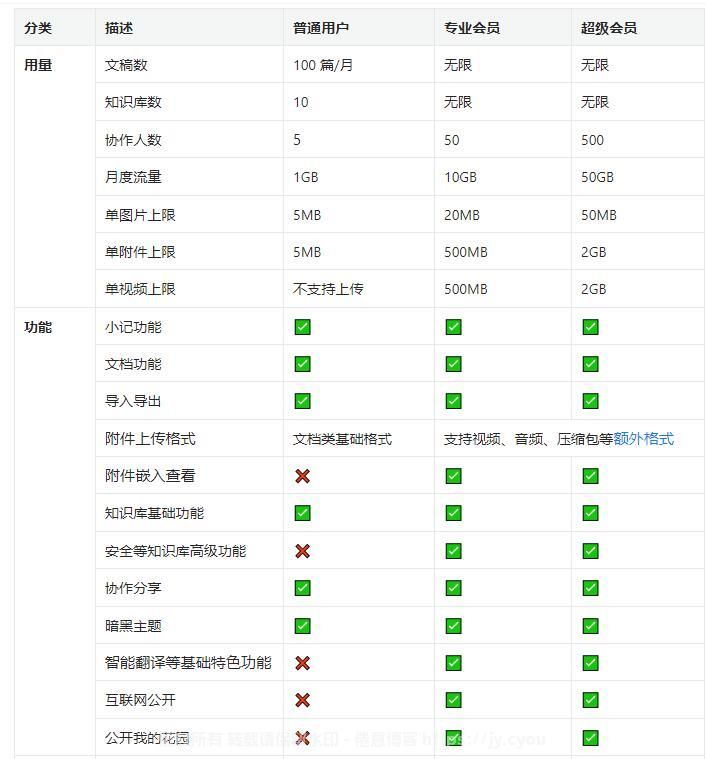Select the 超级会员 column header

pos(609,28)
